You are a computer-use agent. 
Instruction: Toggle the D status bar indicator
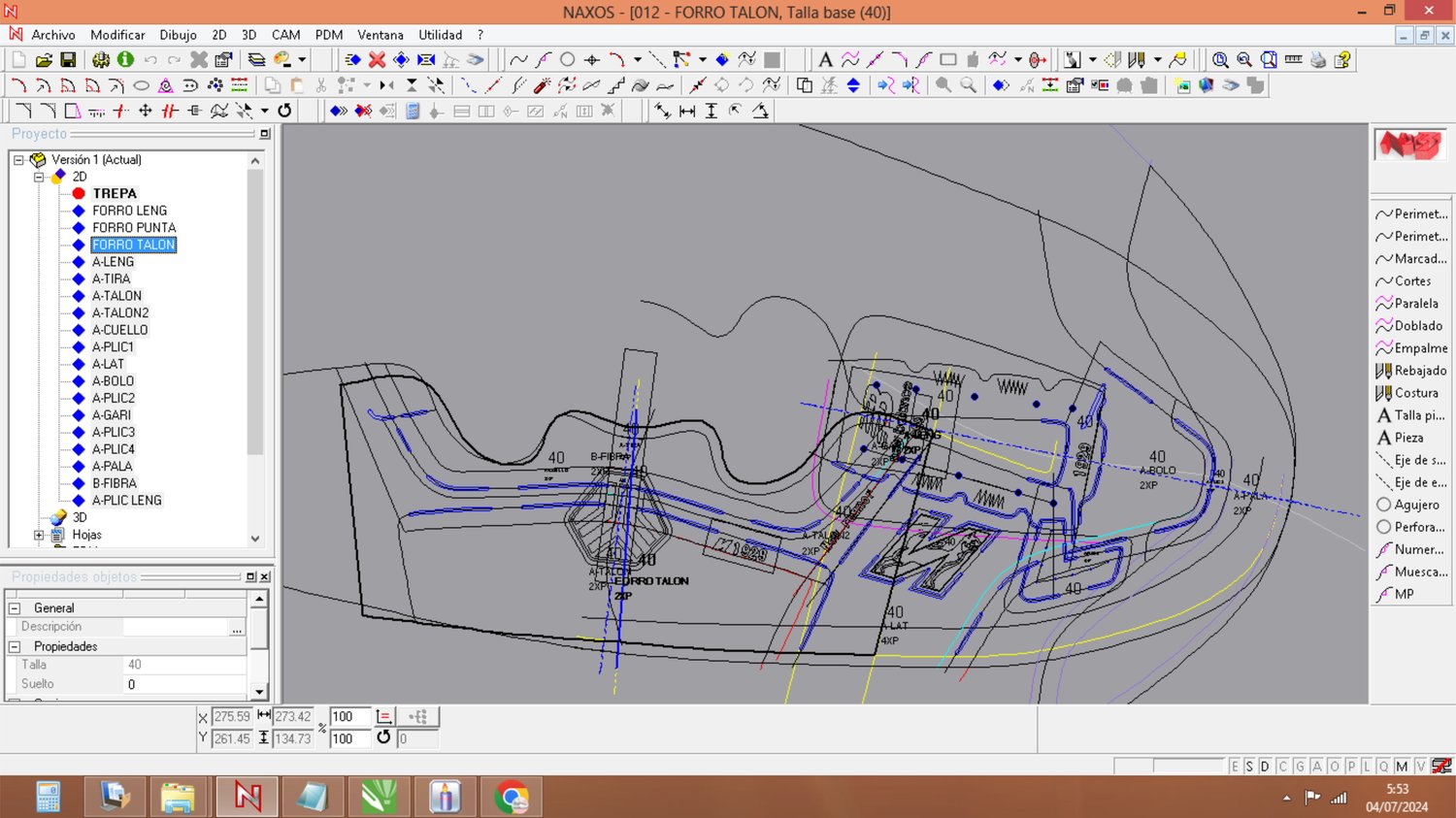(x=1265, y=767)
